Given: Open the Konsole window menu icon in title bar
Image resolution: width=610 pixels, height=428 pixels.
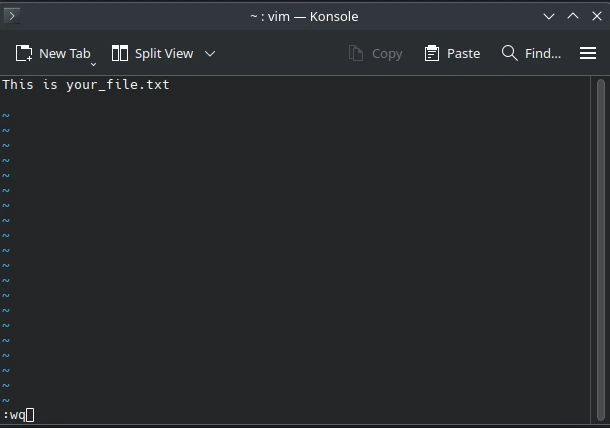Looking at the screenshot, I should pos(13,16).
